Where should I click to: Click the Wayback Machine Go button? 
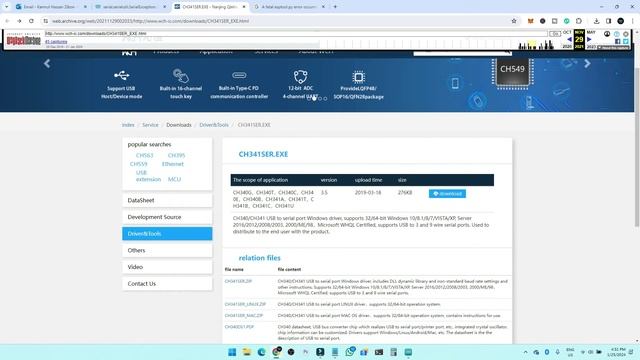pyautogui.click(x=555, y=33)
